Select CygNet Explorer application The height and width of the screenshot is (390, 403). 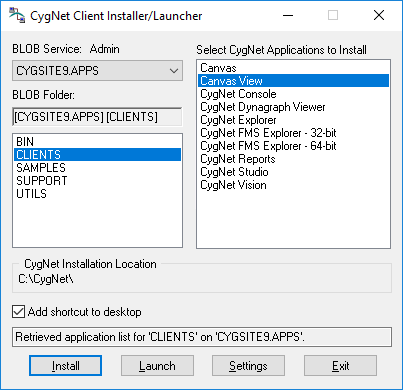tap(293, 120)
